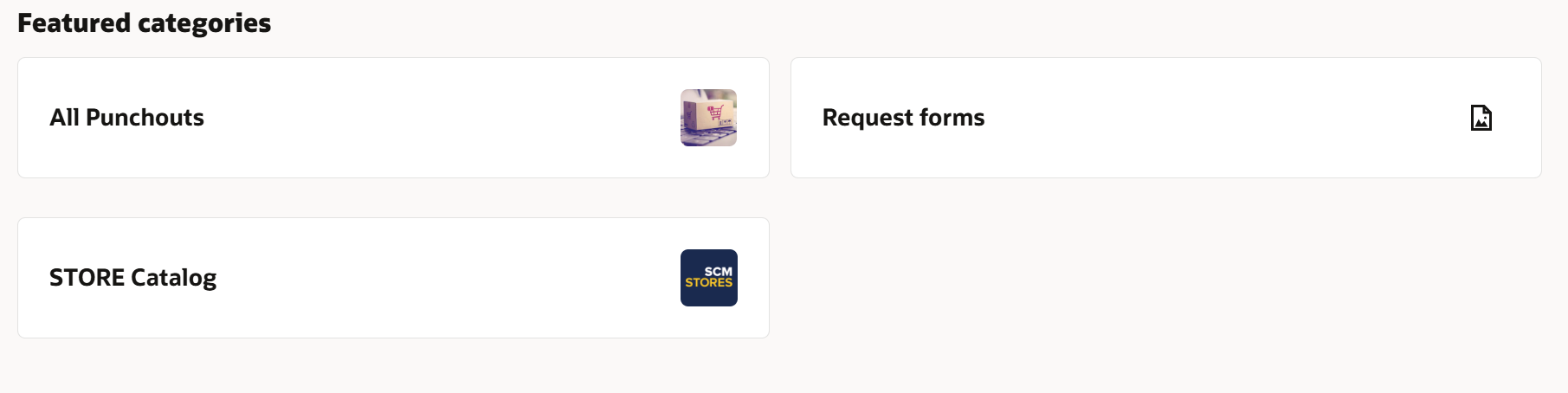Image resolution: width=1568 pixels, height=393 pixels.
Task: Click the yellow STORES text in the logo
Action: click(708, 283)
